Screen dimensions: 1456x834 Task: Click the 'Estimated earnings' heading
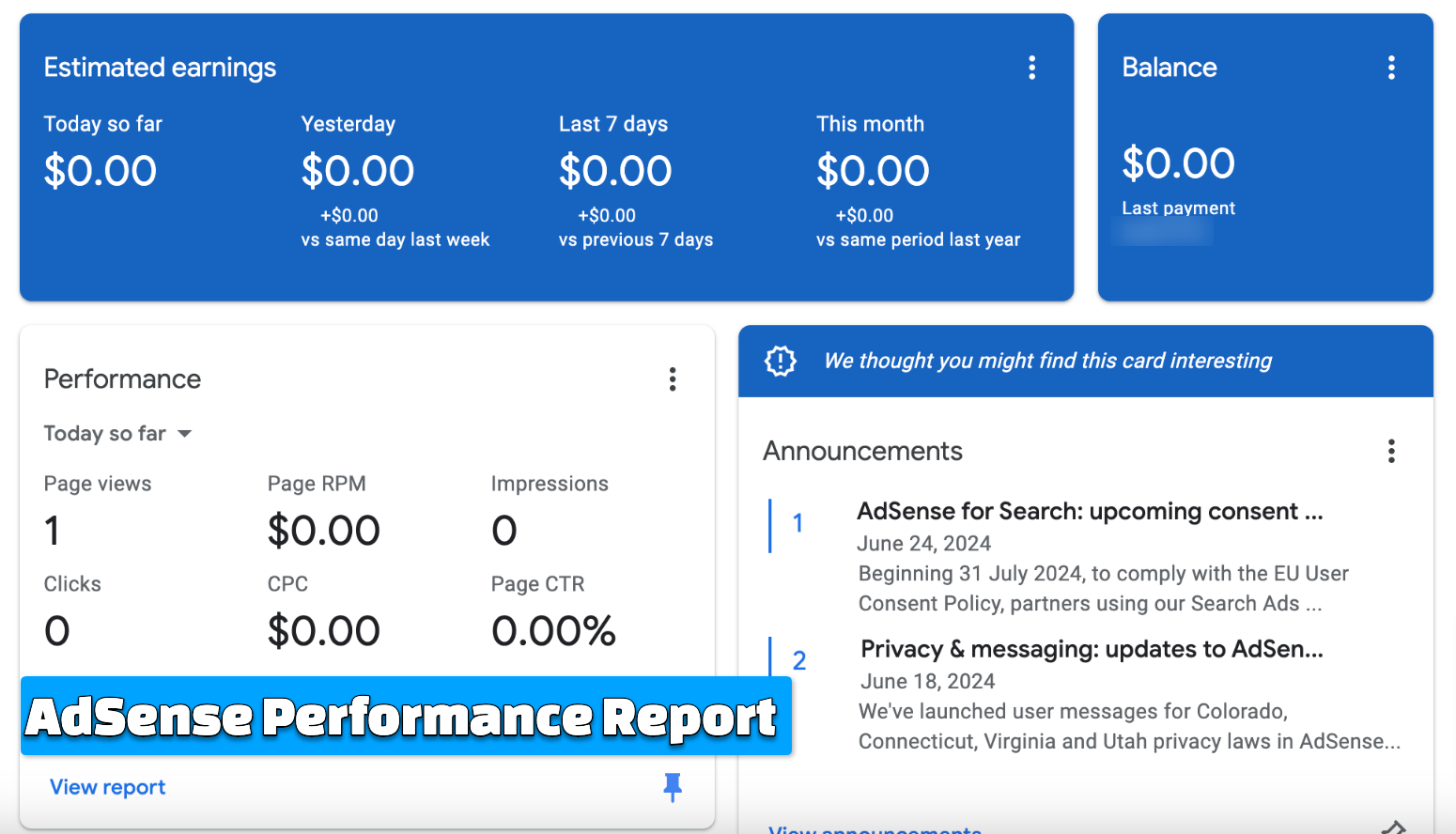coord(160,68)
